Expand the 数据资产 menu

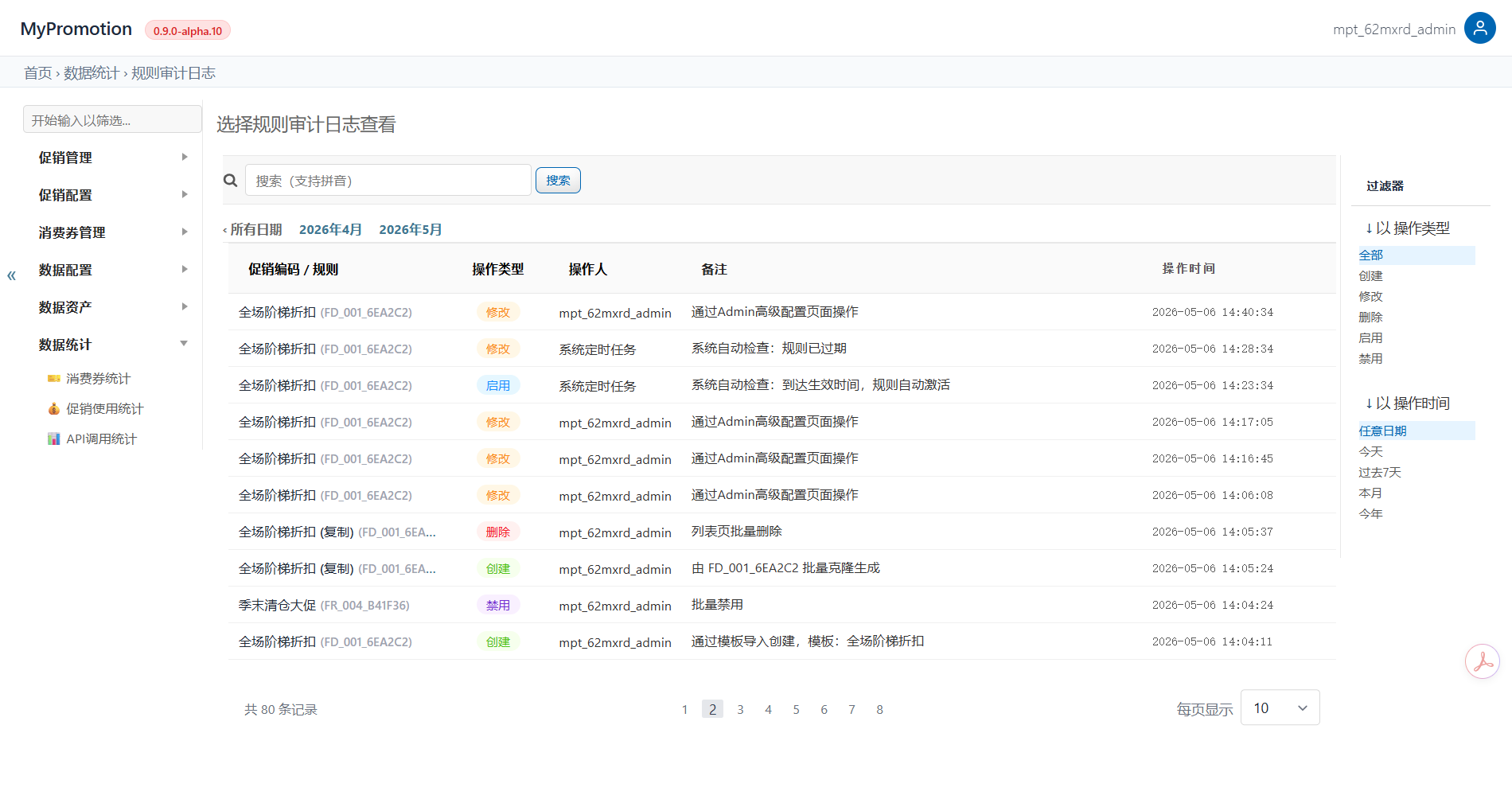tap(112, 307)
